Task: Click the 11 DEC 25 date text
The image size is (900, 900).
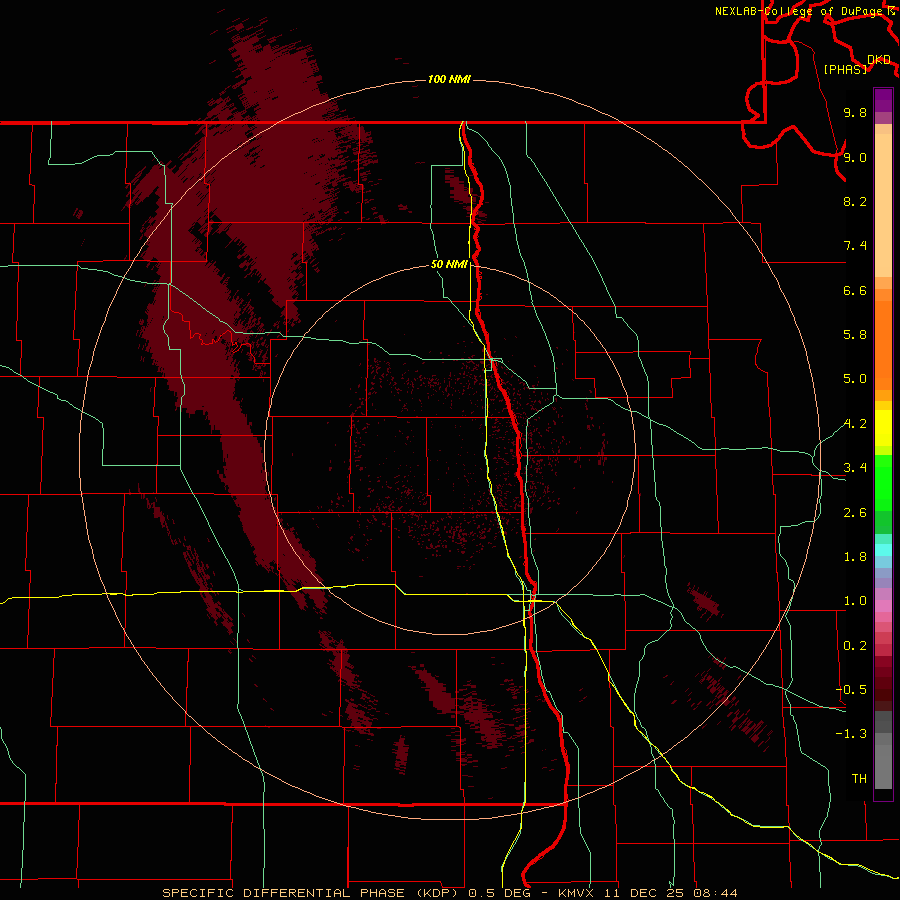Action: click(642, 893)
